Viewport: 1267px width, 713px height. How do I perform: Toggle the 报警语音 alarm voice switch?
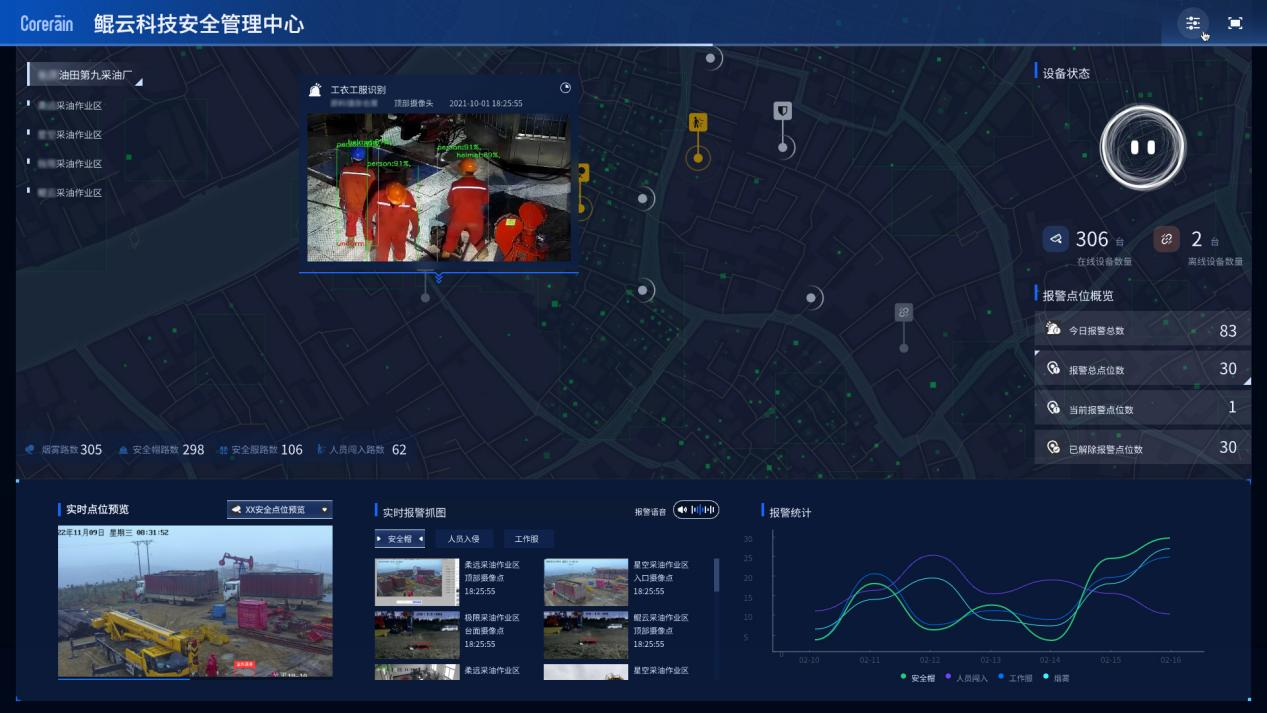[x=696, y=510]
